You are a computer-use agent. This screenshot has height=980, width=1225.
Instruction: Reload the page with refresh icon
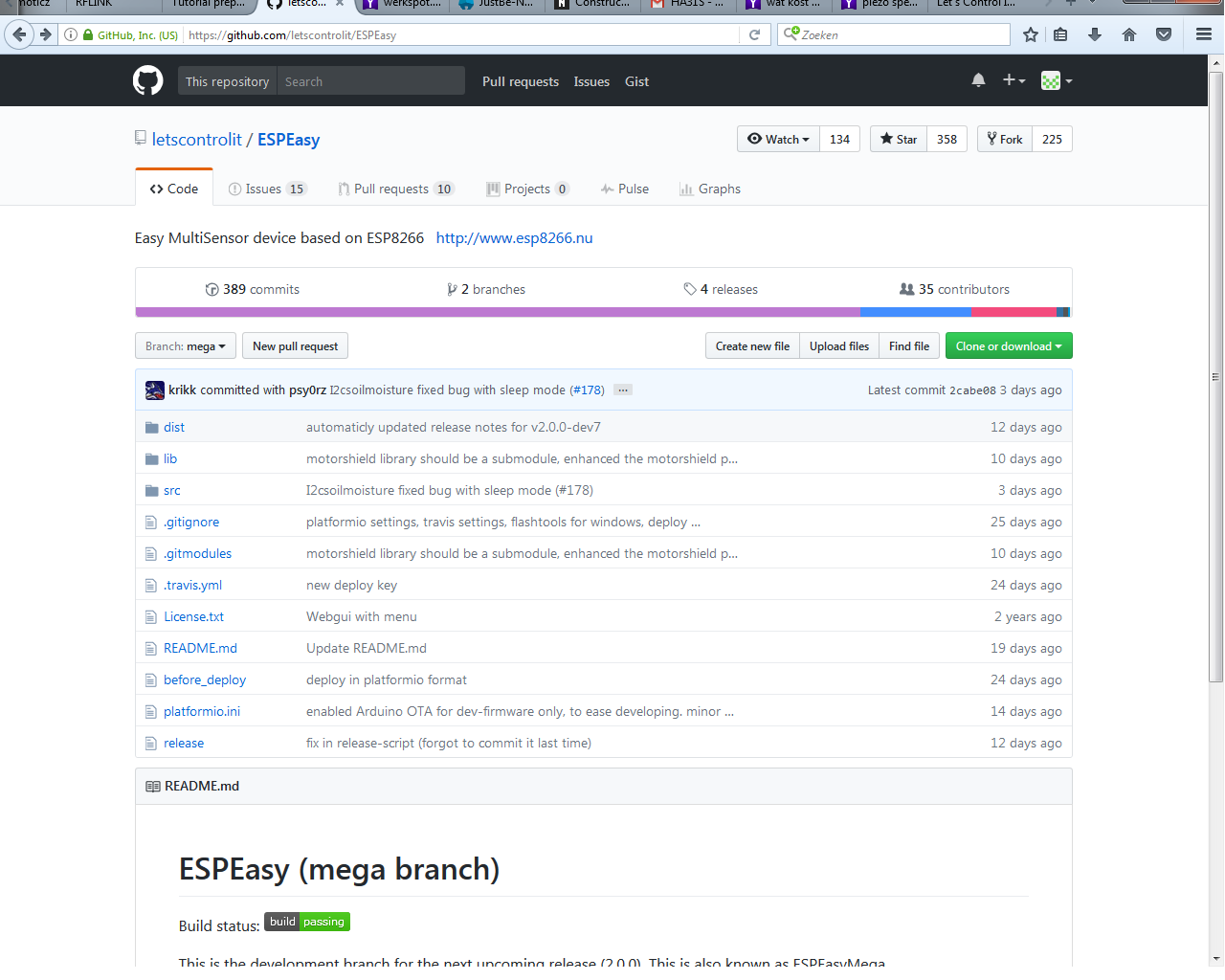pos(754,34)
